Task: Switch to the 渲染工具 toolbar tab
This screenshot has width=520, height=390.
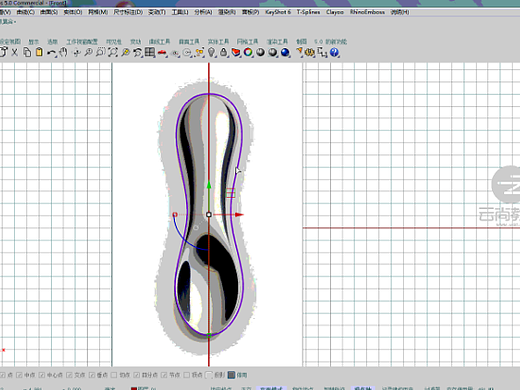Action: [277, 42]
